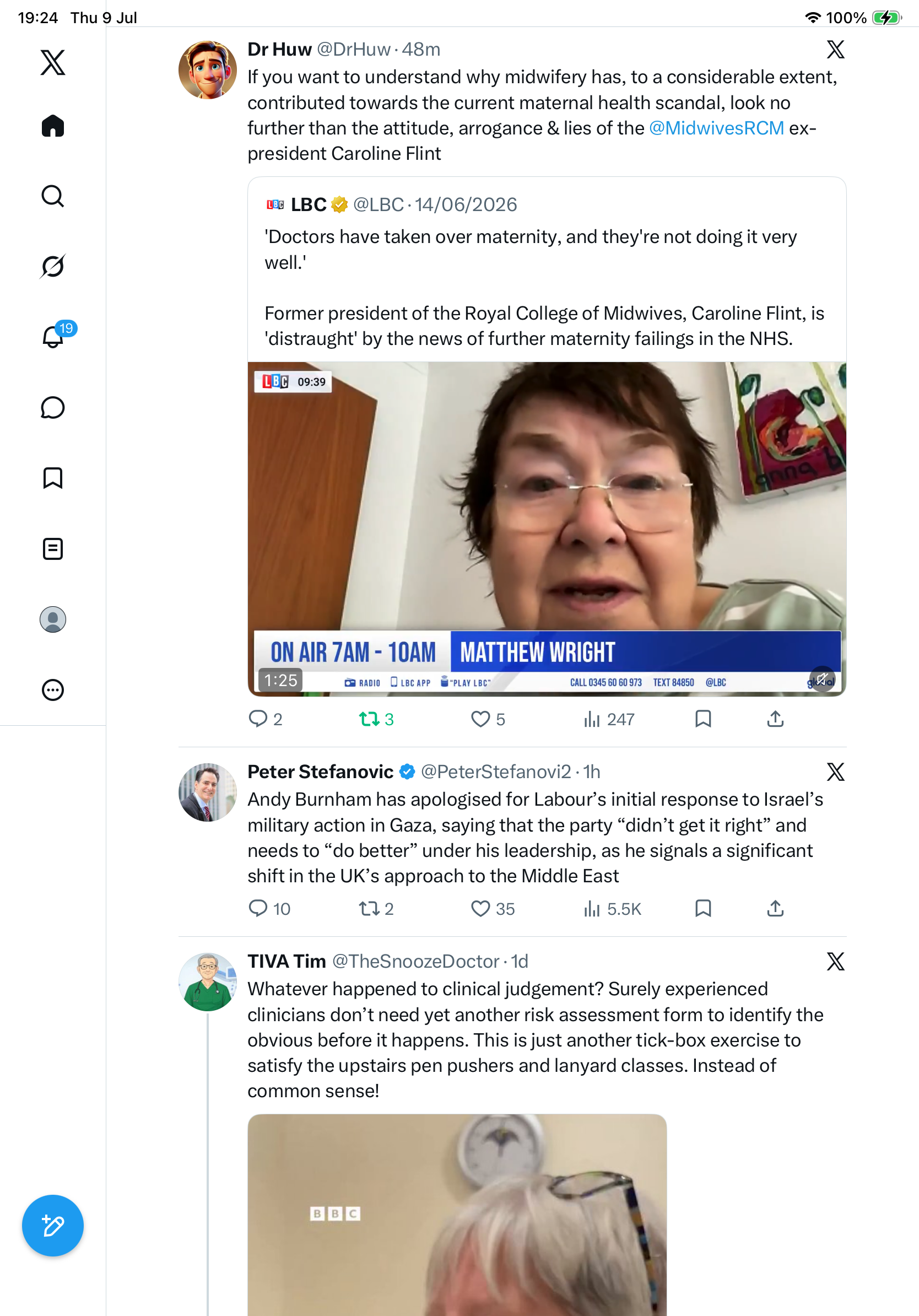Image resolution: width=919 pixels, height=1316 pixels.
Task: Open Bookmarks in the sidebar
Action: pyautogui.click(x=53, y=478)
